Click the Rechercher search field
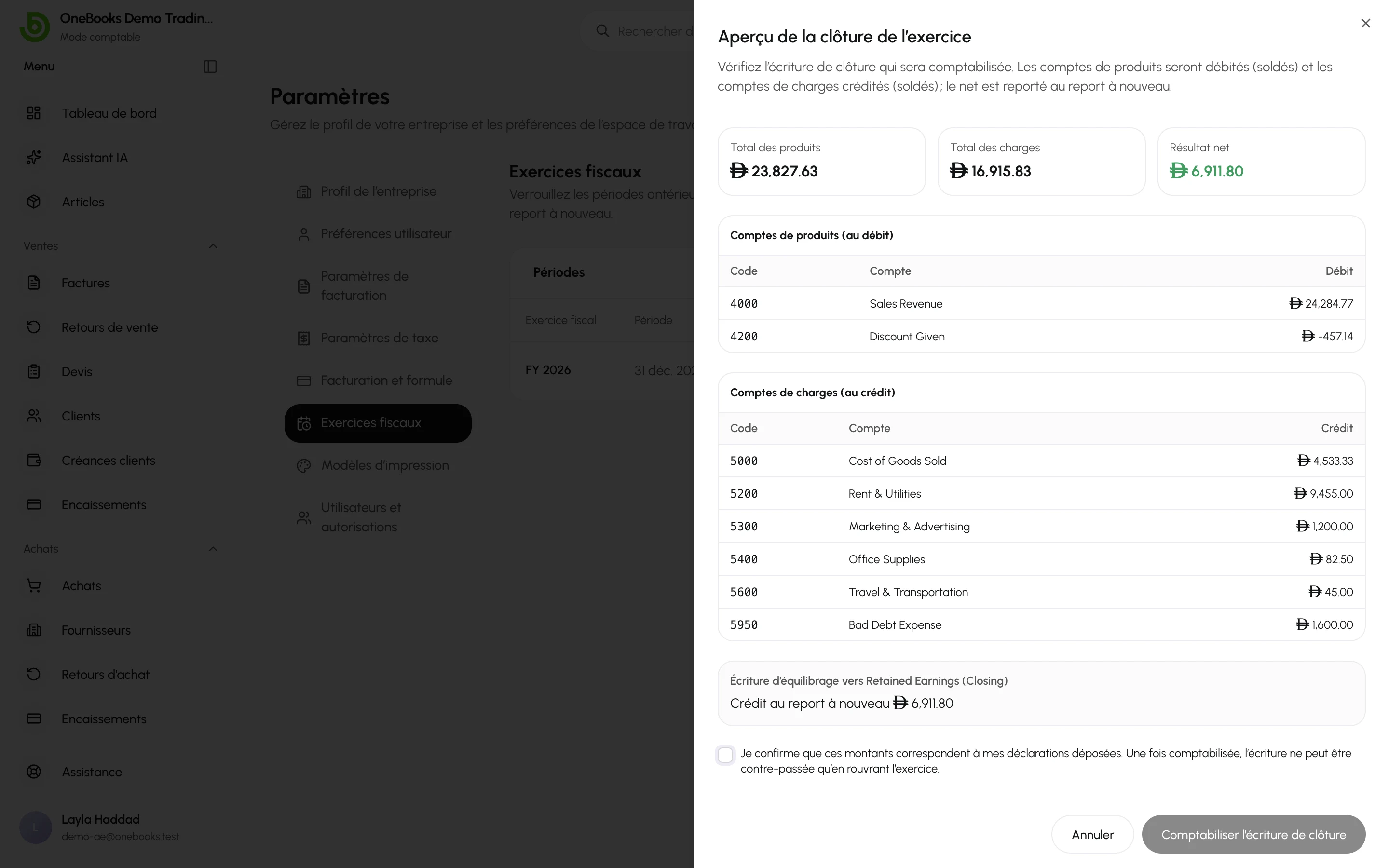 pyautogui.click(x=637, y=31)
